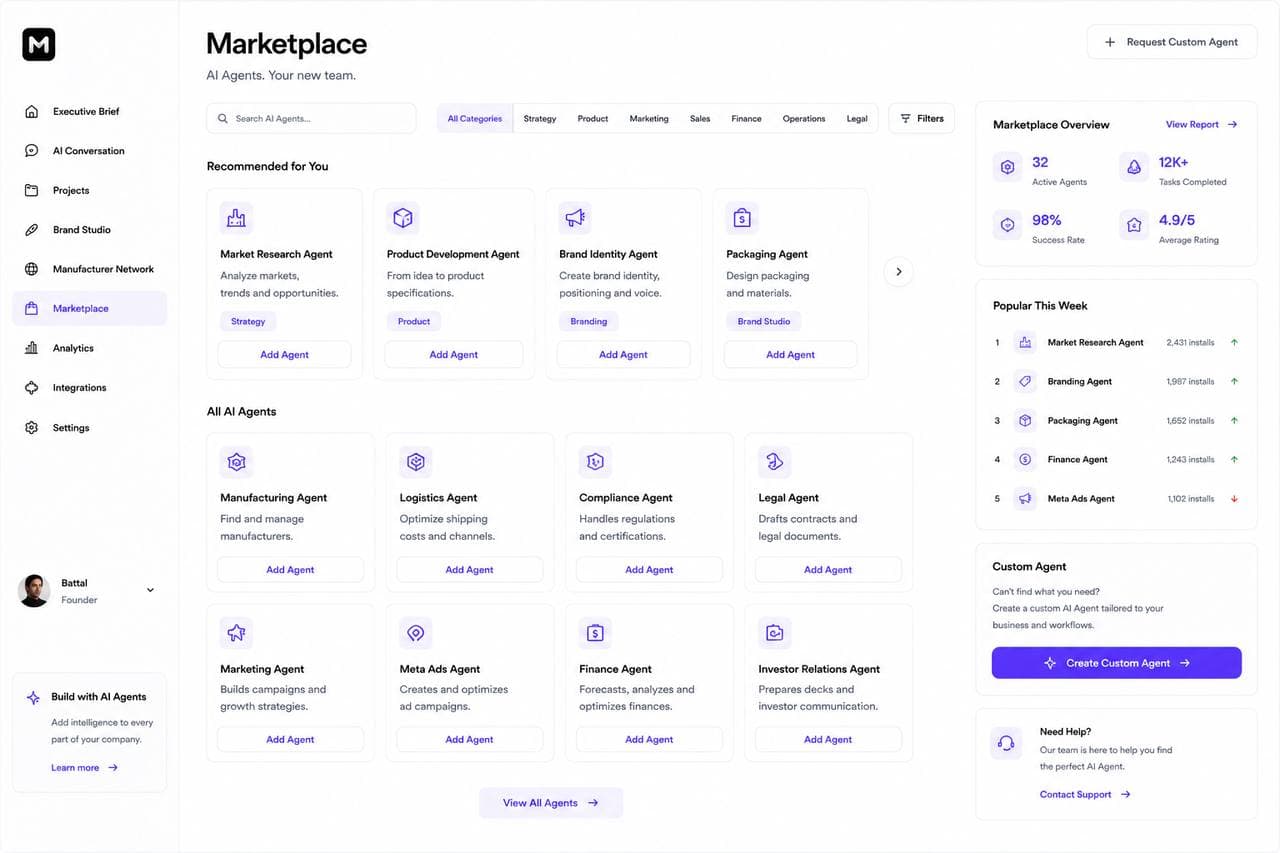Click the M logo icon
Screen dimensions: 1280x853
coord(39,44)
